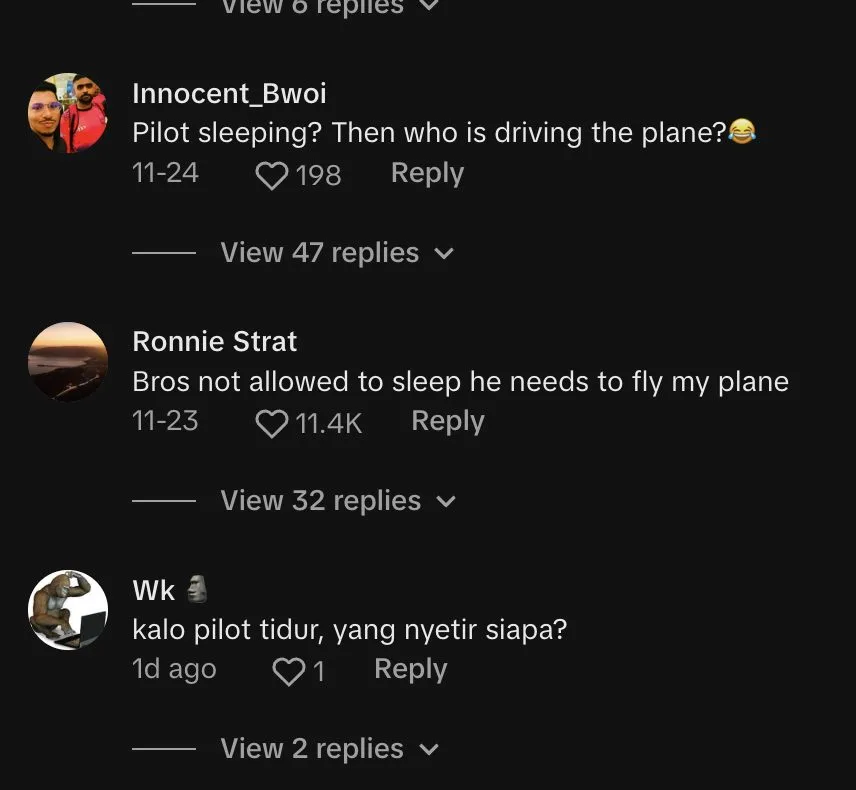Tap Wk's gorilla avatar
The image size is (856, 790).
click(68, 609)
